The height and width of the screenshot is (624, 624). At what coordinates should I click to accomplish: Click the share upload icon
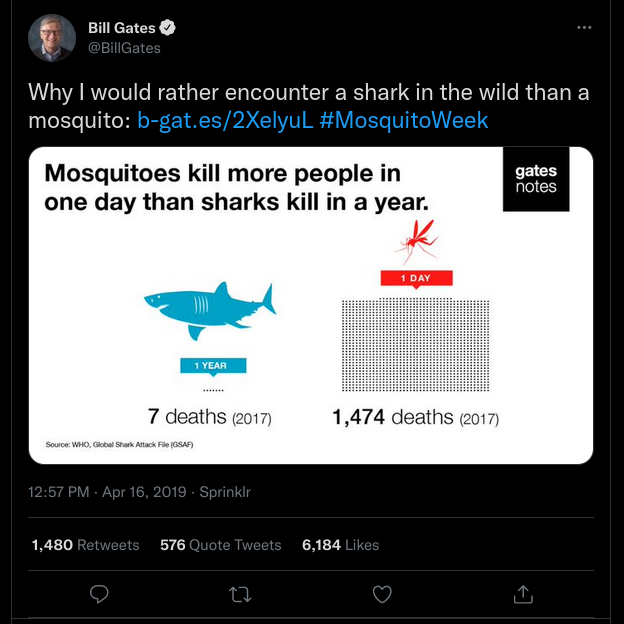[523, 594]
